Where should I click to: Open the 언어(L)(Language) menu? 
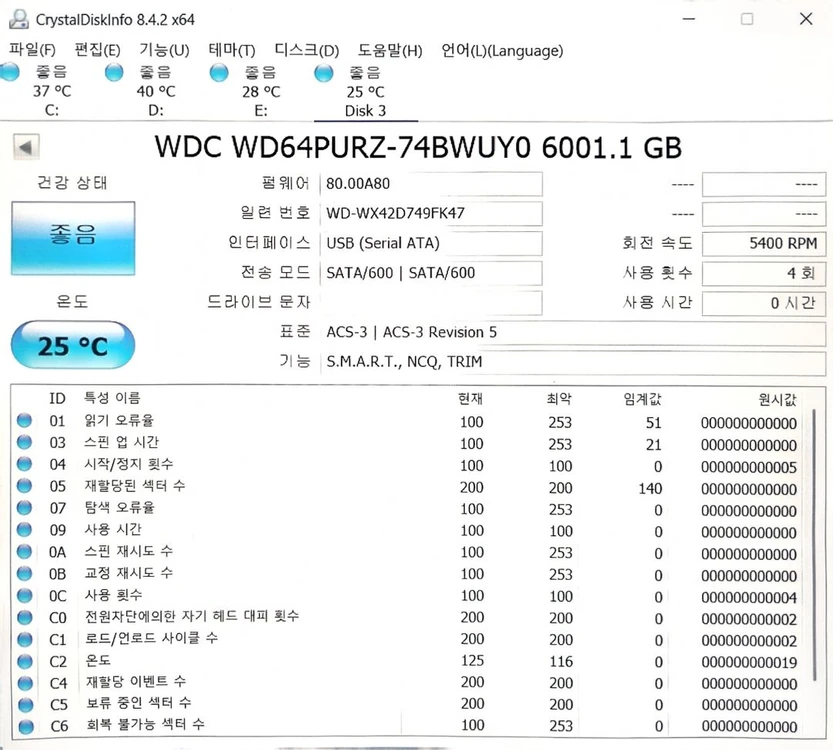click(x=502, y=51)
